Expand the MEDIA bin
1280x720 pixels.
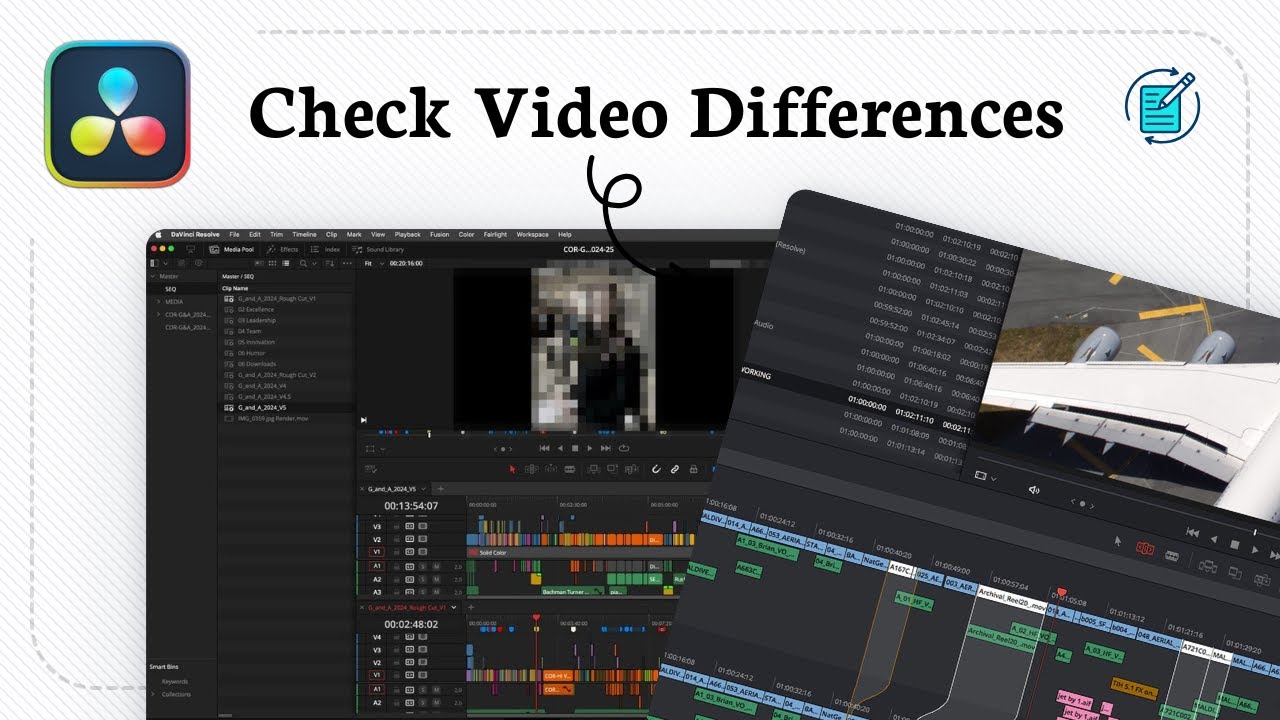[157, 301]
